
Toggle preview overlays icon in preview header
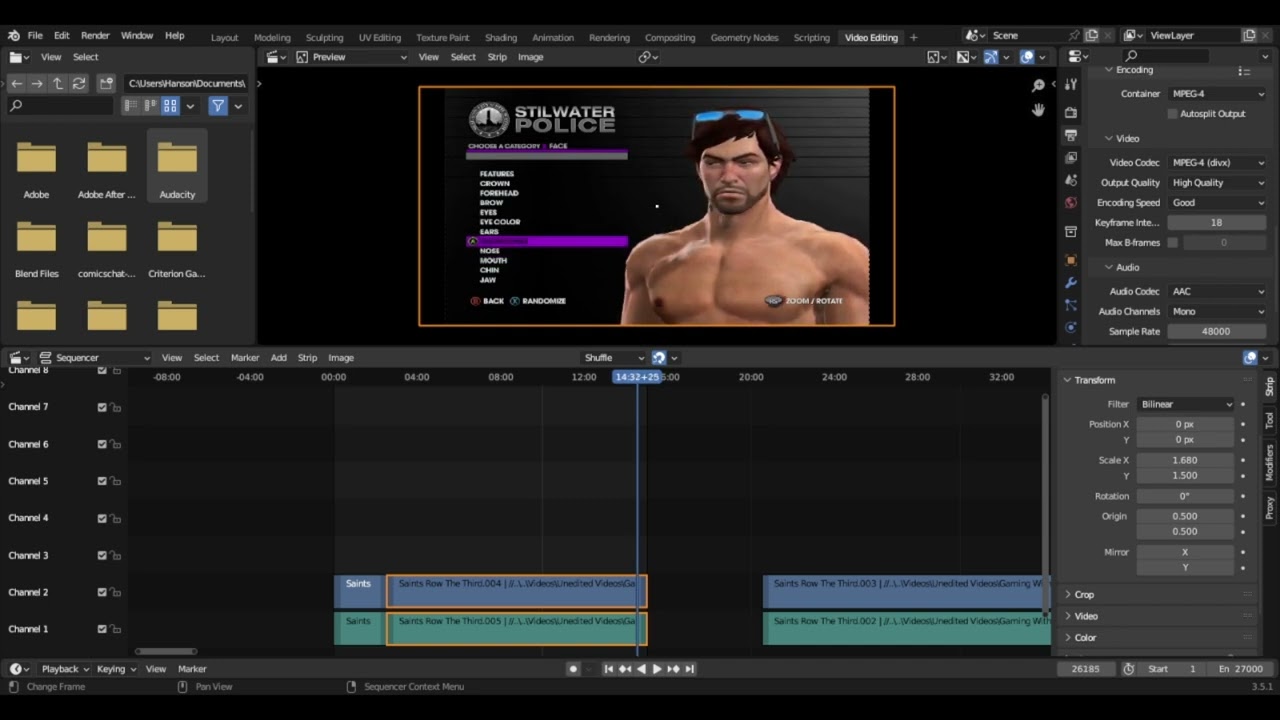1027,57
